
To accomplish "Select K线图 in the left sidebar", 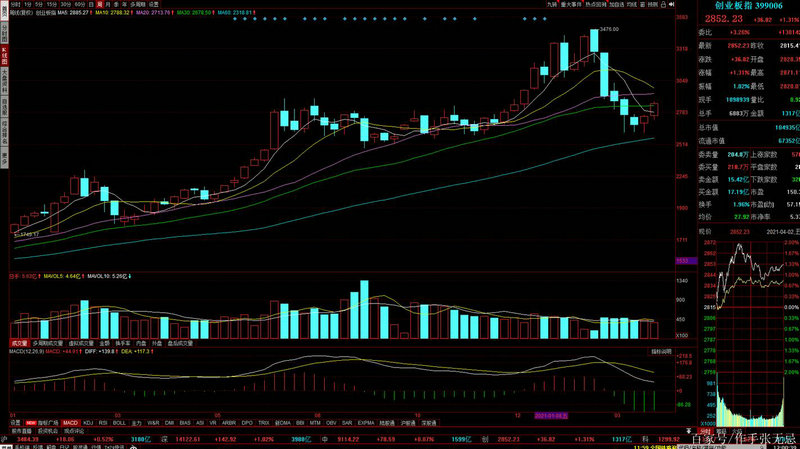I will (4, 51).
